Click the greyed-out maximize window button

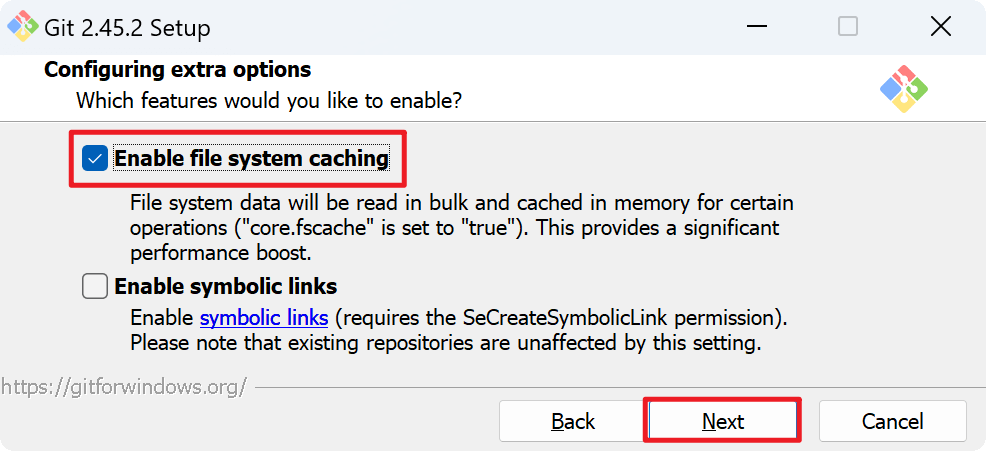[x=848, y=27]
